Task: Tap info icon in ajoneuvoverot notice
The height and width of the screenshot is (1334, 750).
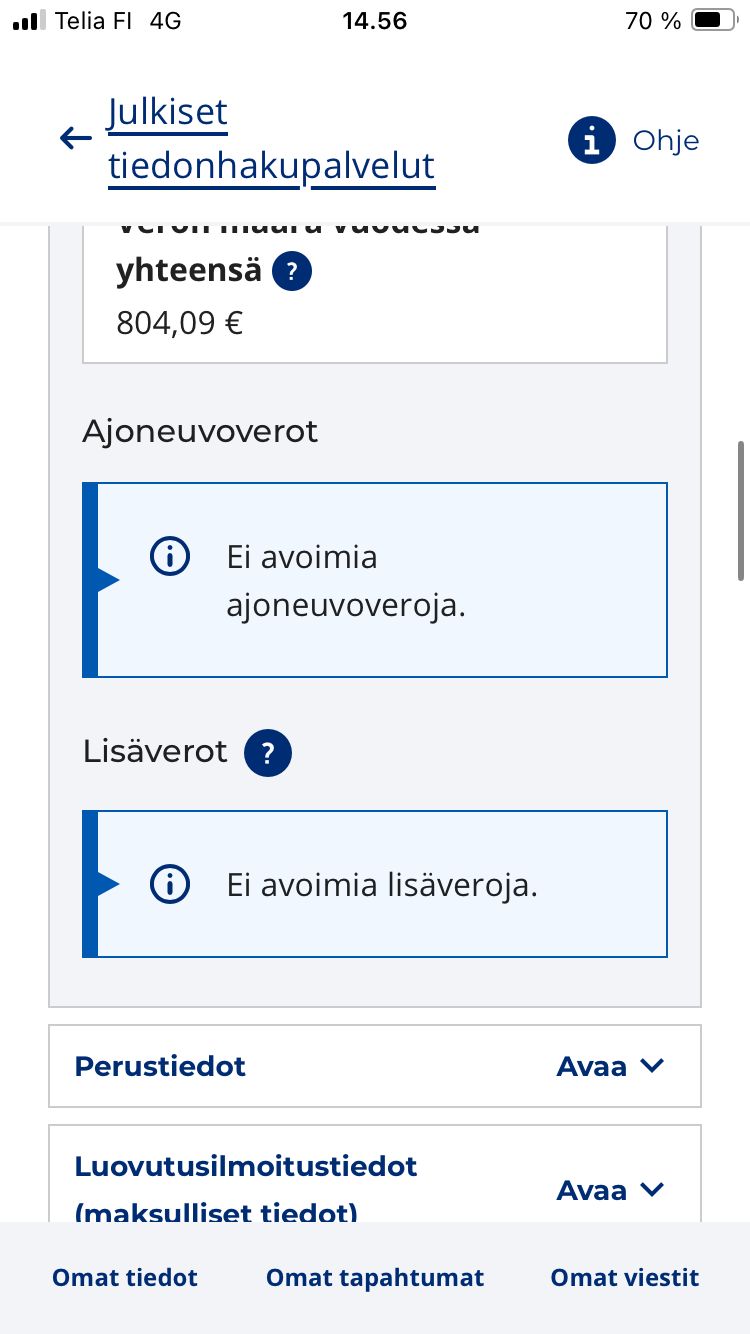Action: pos(170,556)
